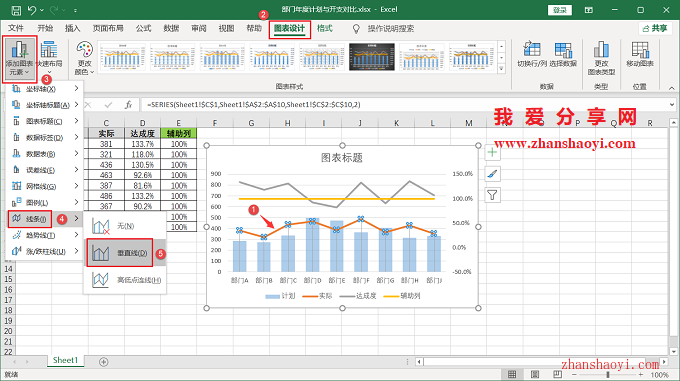This screenshot has height=381, width=680.
Task: Click zoom out minus button
Action: coord(574,374)
